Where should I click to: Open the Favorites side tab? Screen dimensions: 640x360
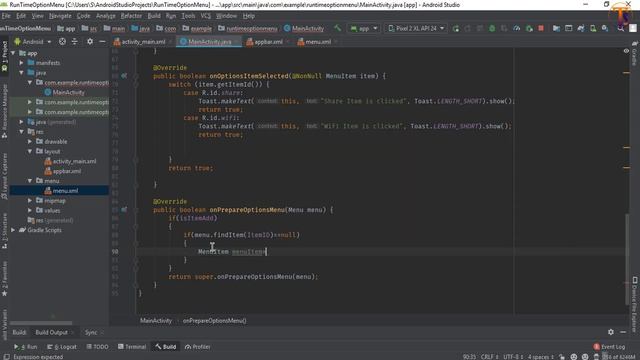point(4,279)
